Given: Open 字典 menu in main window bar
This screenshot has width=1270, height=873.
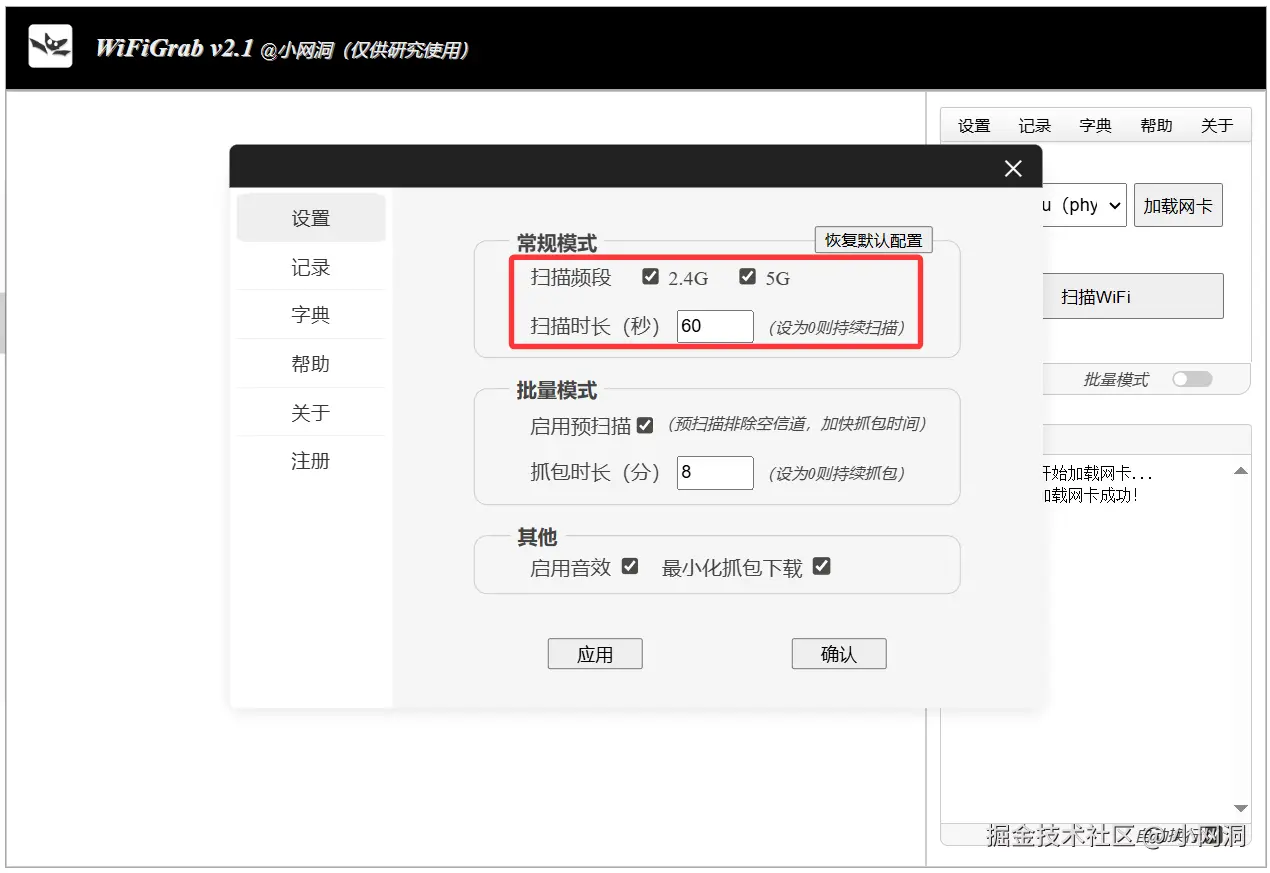Looking at the screenshot, I should tap(1096, 125).
